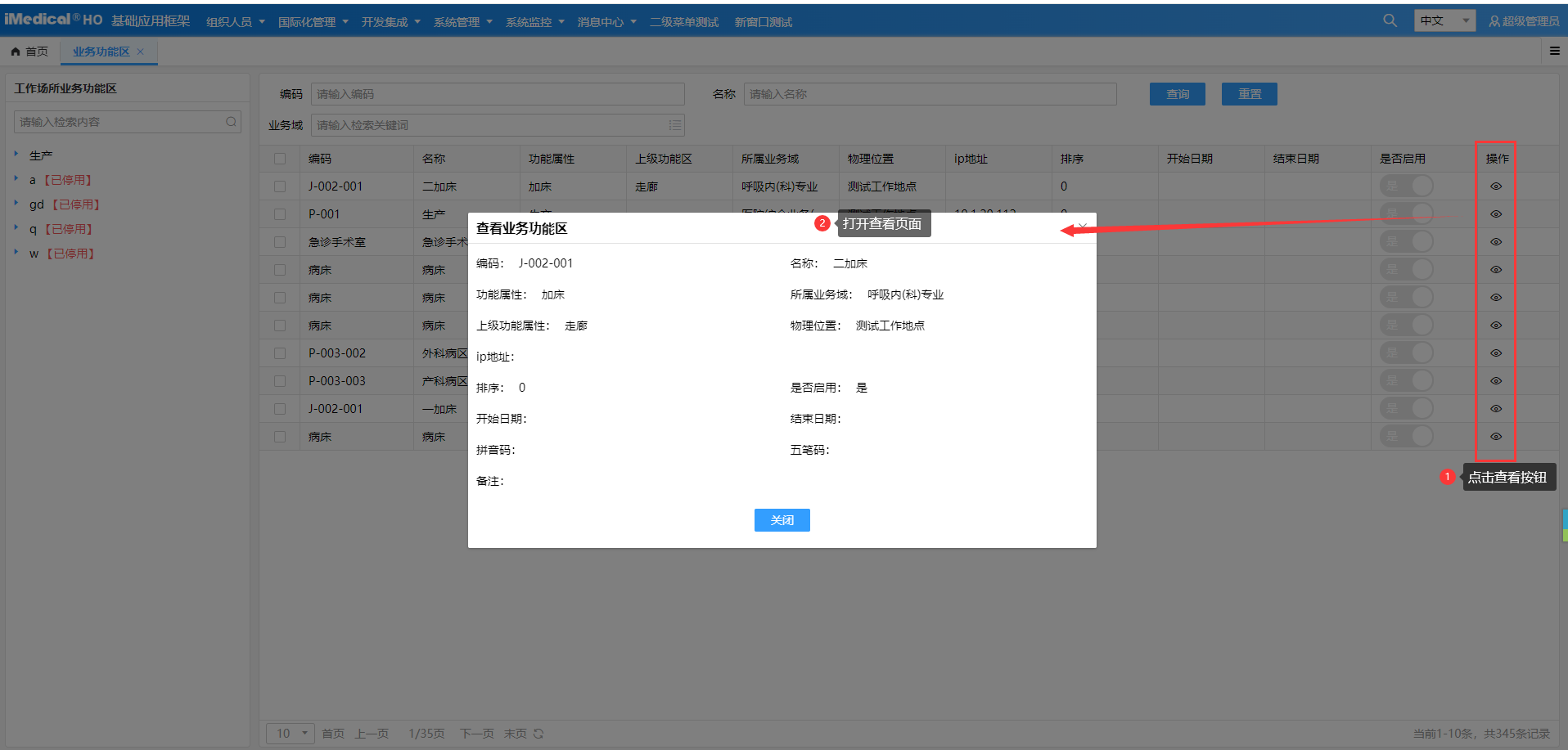The width and height of the screenshot is (1568, 750).
Task: Click the search magnifier icon in top bar
Action: (x=1390, y=20)
